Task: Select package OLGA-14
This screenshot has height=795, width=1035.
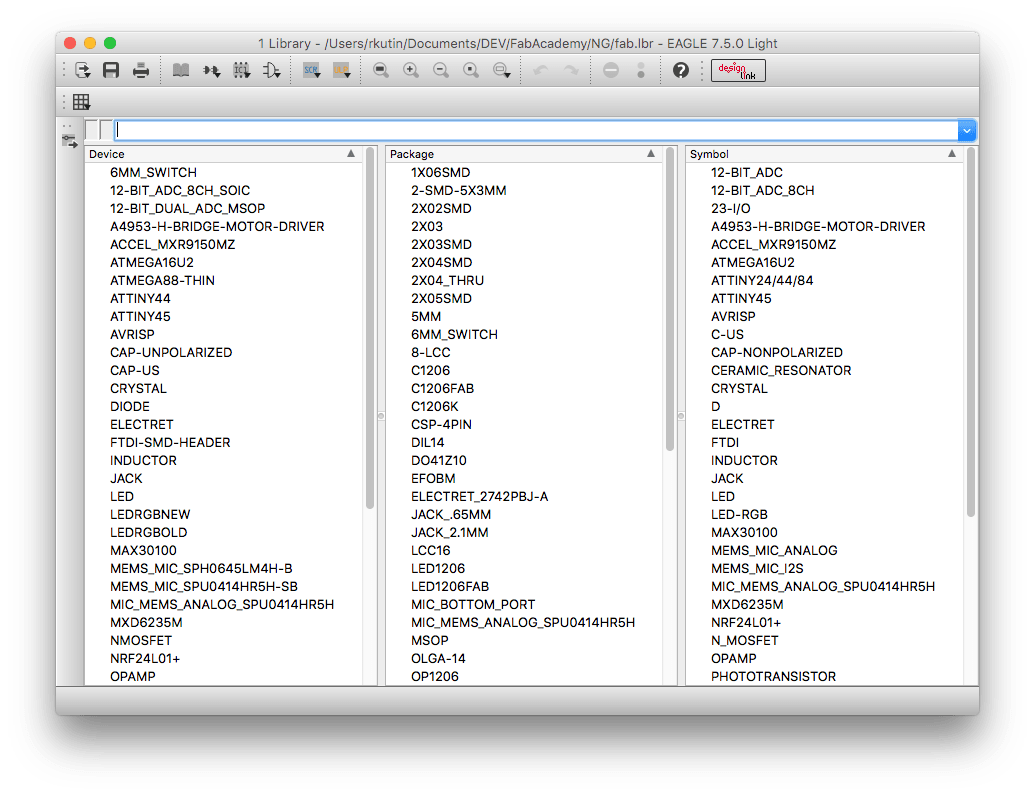Action: click(x=438, y=658)
